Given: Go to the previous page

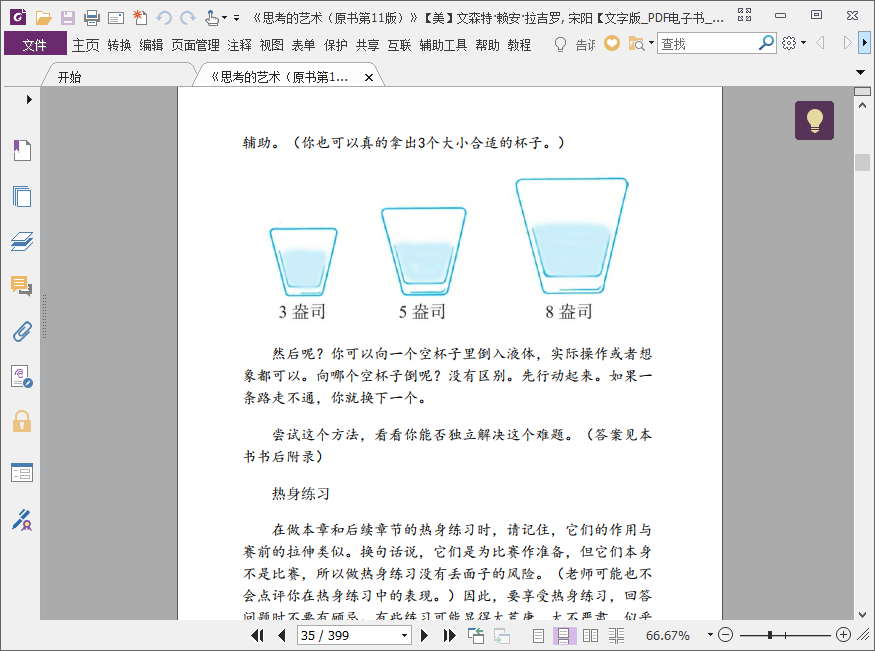Looking at the screenshot, I should [x=282, y=635].
